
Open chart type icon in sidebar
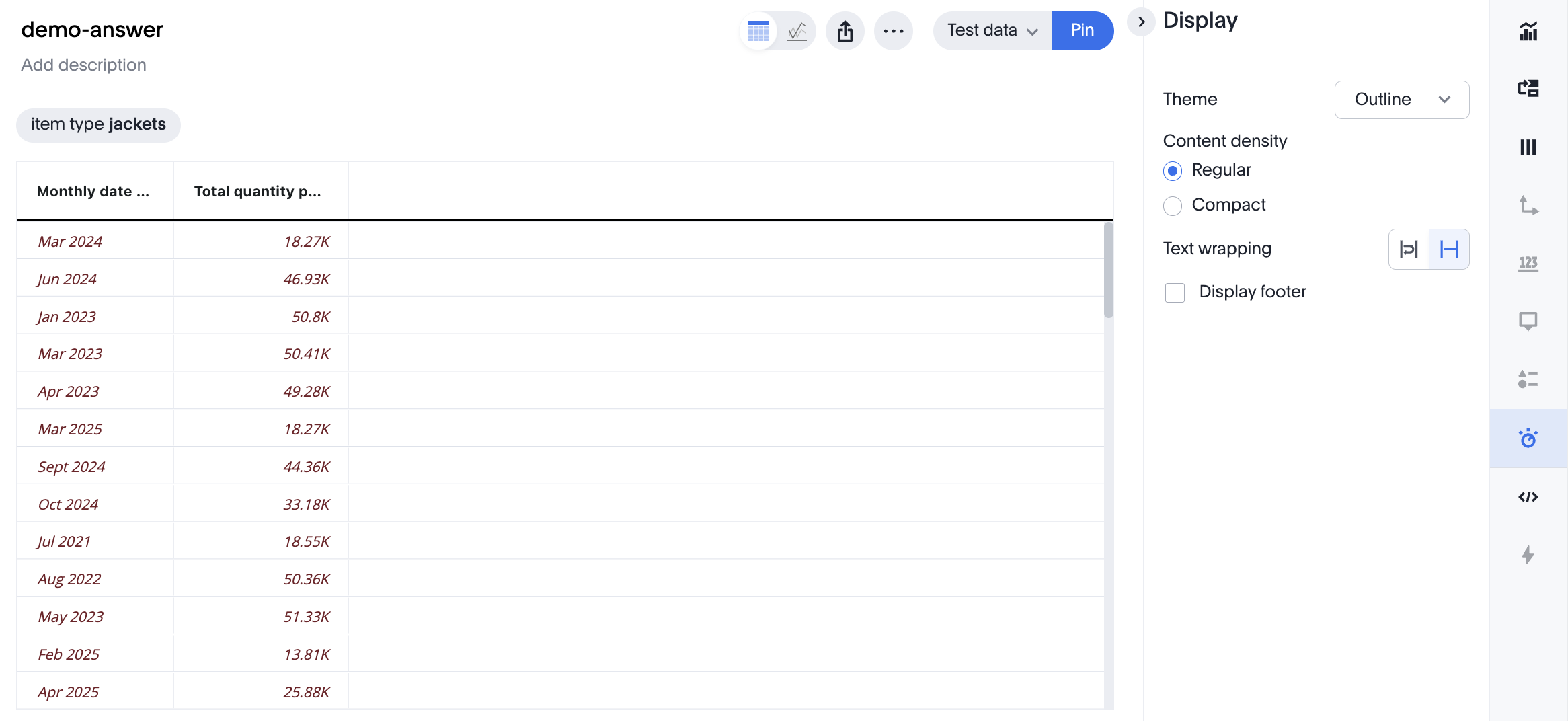click(1528, 31)
